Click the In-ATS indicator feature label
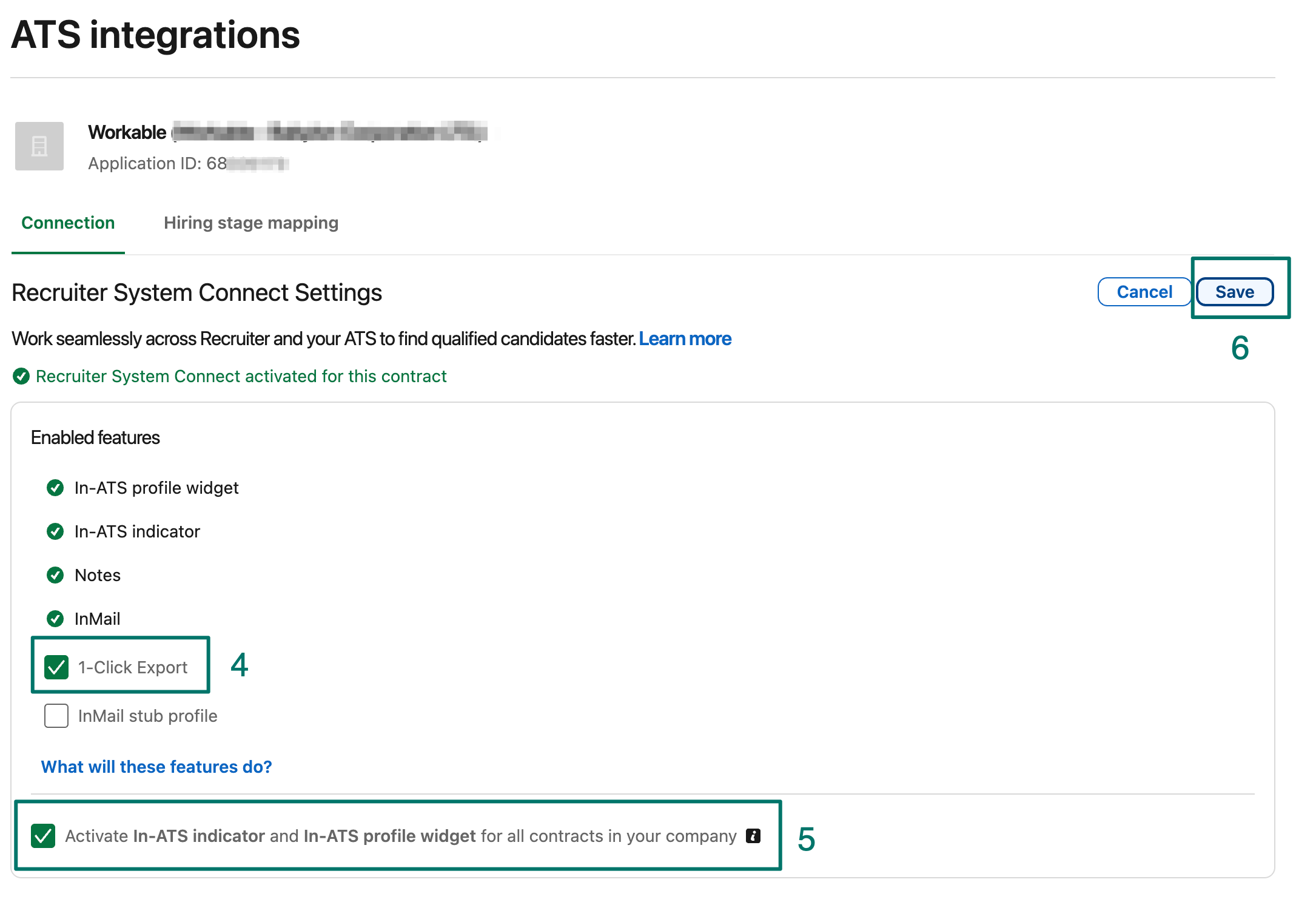 point(137,531)
